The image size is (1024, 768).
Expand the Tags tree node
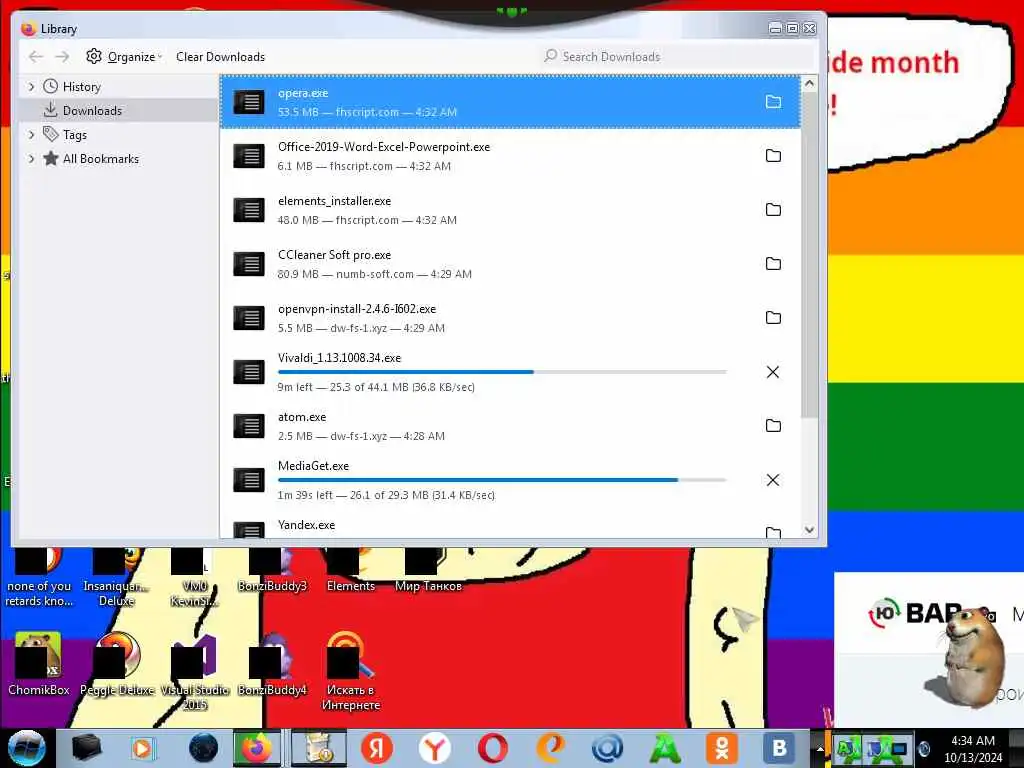[31, 135]
